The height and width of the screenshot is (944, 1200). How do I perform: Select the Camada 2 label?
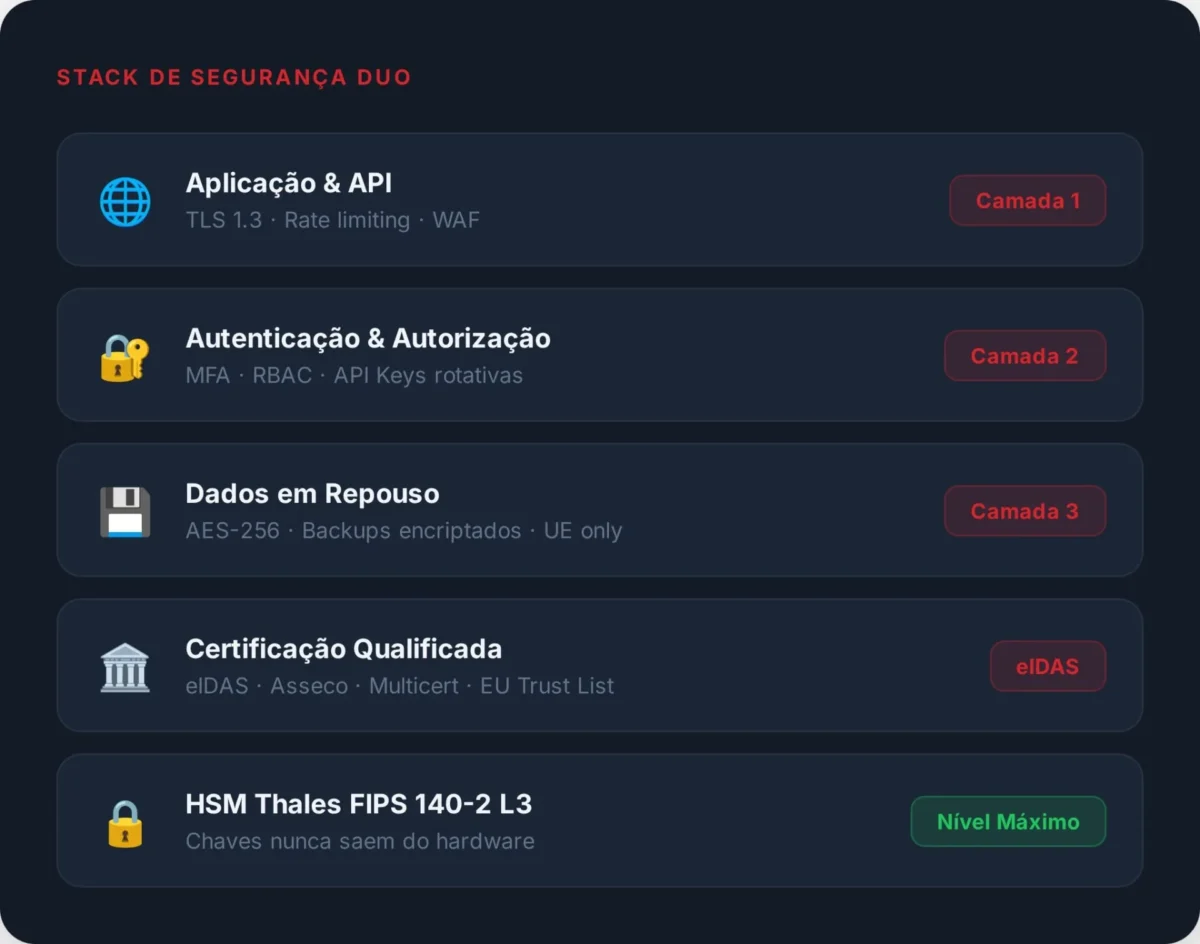[1025, 356]
